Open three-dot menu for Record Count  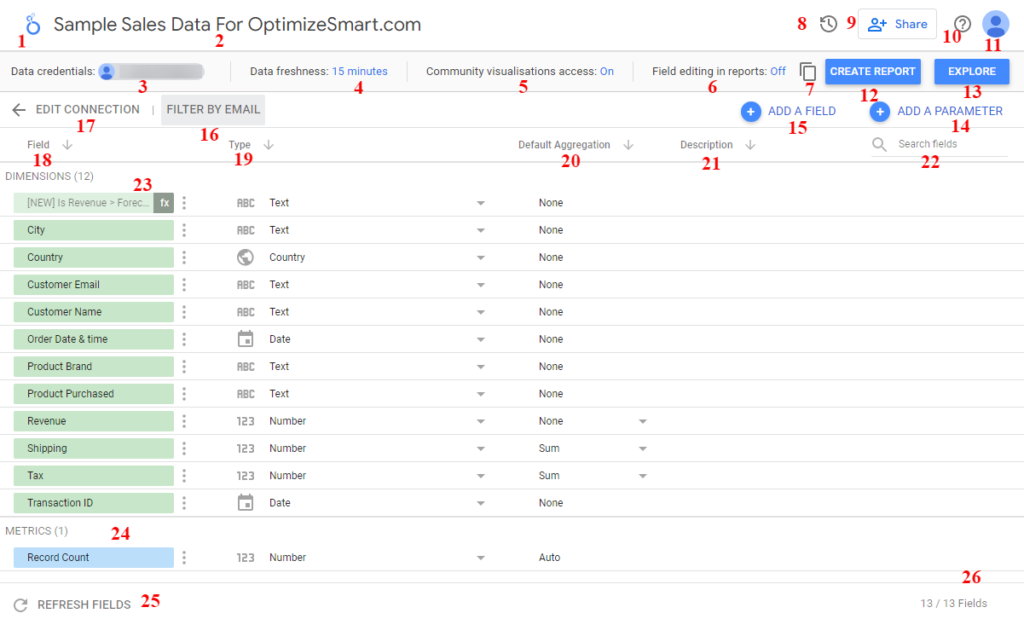(184, 558)
